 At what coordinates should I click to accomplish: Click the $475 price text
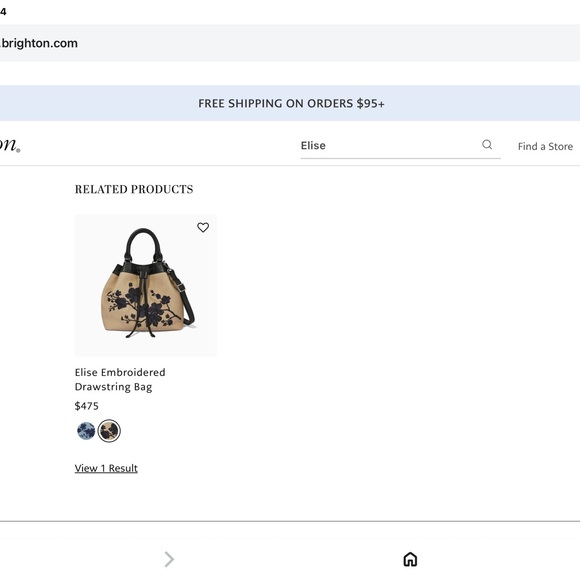tap(87, 406)
